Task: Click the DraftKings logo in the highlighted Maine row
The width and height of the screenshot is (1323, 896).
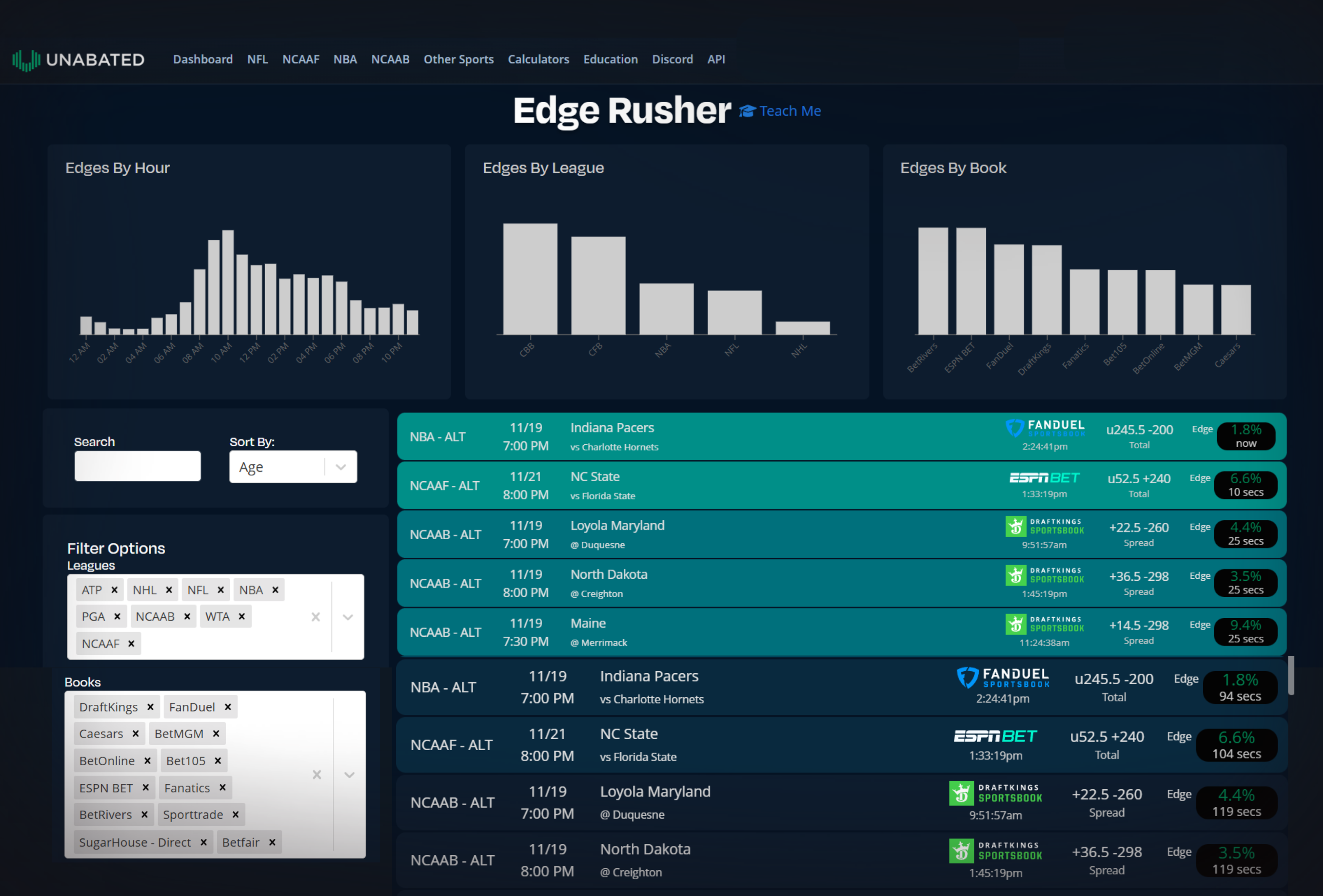Action: coord(1045,624)
